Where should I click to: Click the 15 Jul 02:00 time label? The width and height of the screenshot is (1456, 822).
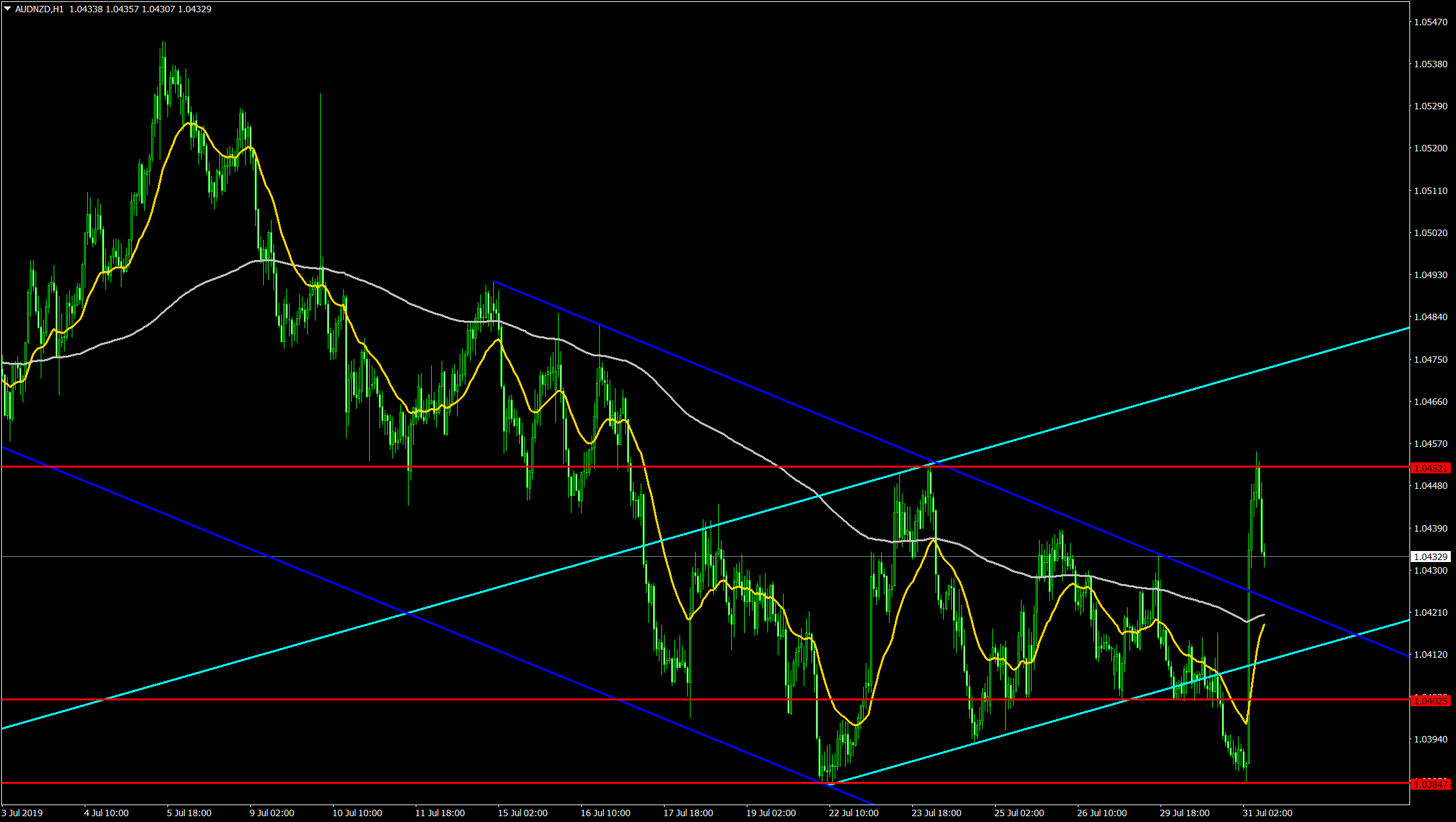tap(522, 813)
